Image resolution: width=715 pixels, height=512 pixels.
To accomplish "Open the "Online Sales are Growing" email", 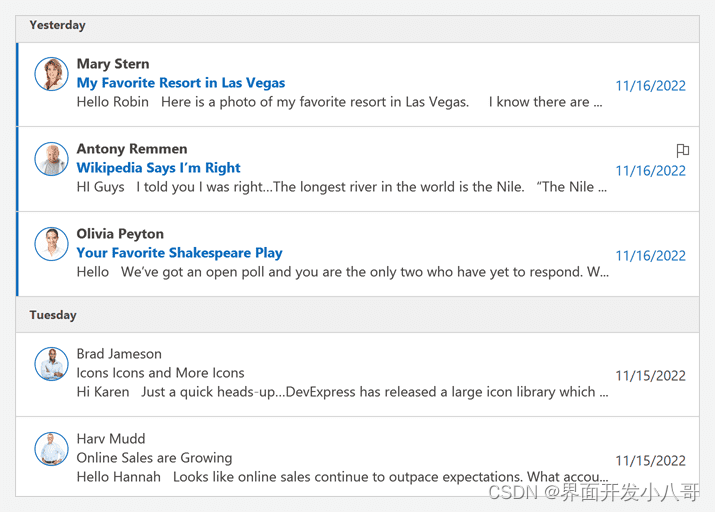I will [154, 458].
